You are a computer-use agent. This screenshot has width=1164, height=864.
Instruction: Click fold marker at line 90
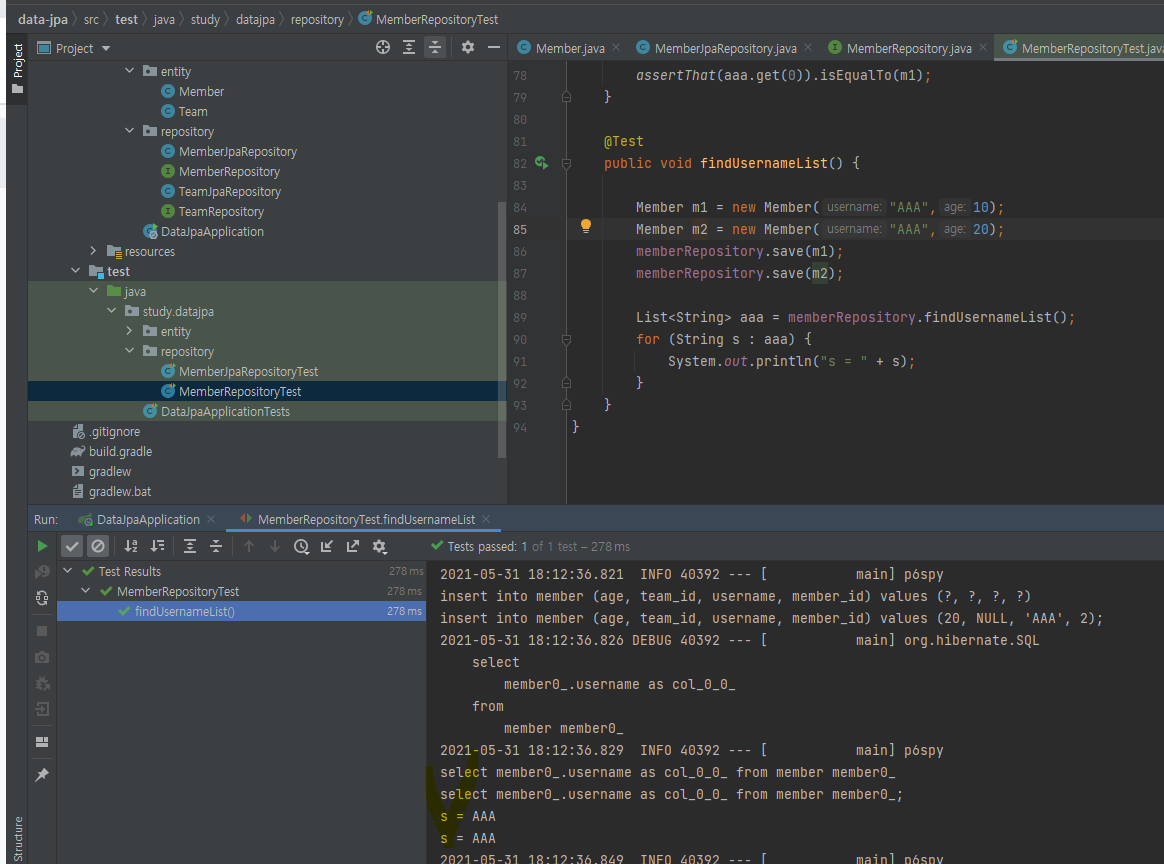pyautogui.click(x=566, y=339)
